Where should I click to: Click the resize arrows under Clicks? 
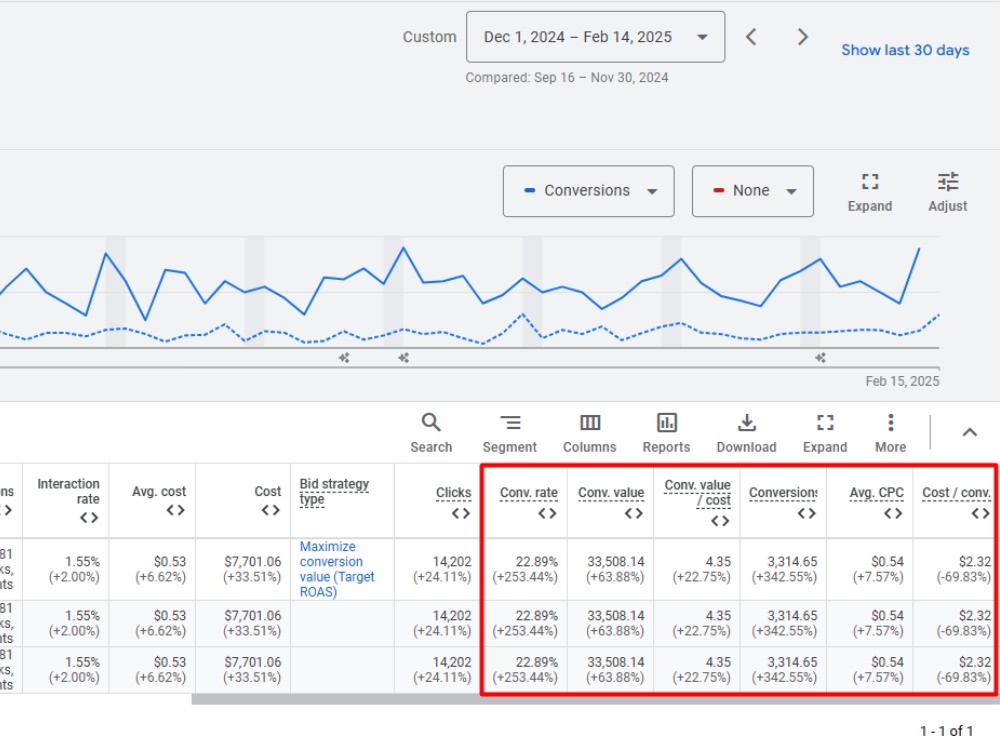(x=460, y=513)
